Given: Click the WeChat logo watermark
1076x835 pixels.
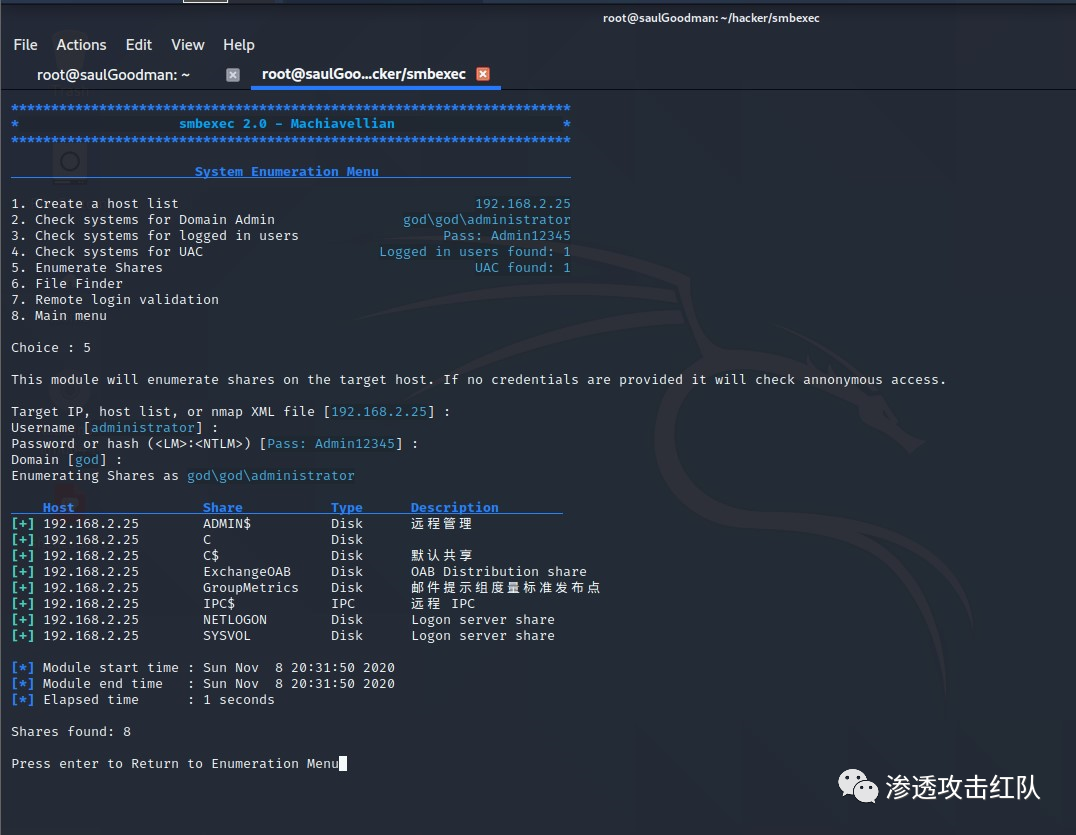Looking at the screenshot, I should pyautogui.click(x=859, y=786).
